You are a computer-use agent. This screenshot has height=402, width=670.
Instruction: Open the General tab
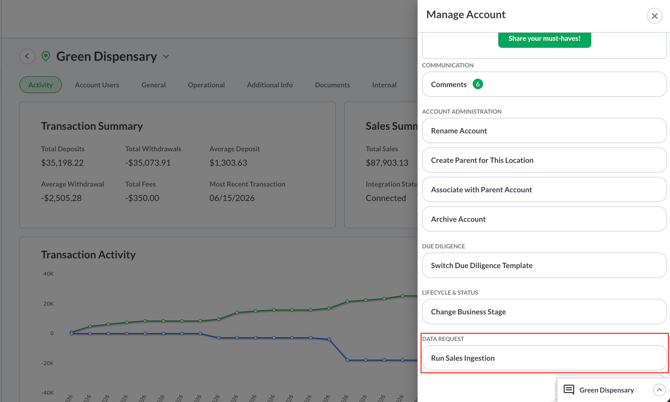click(153, 85)
